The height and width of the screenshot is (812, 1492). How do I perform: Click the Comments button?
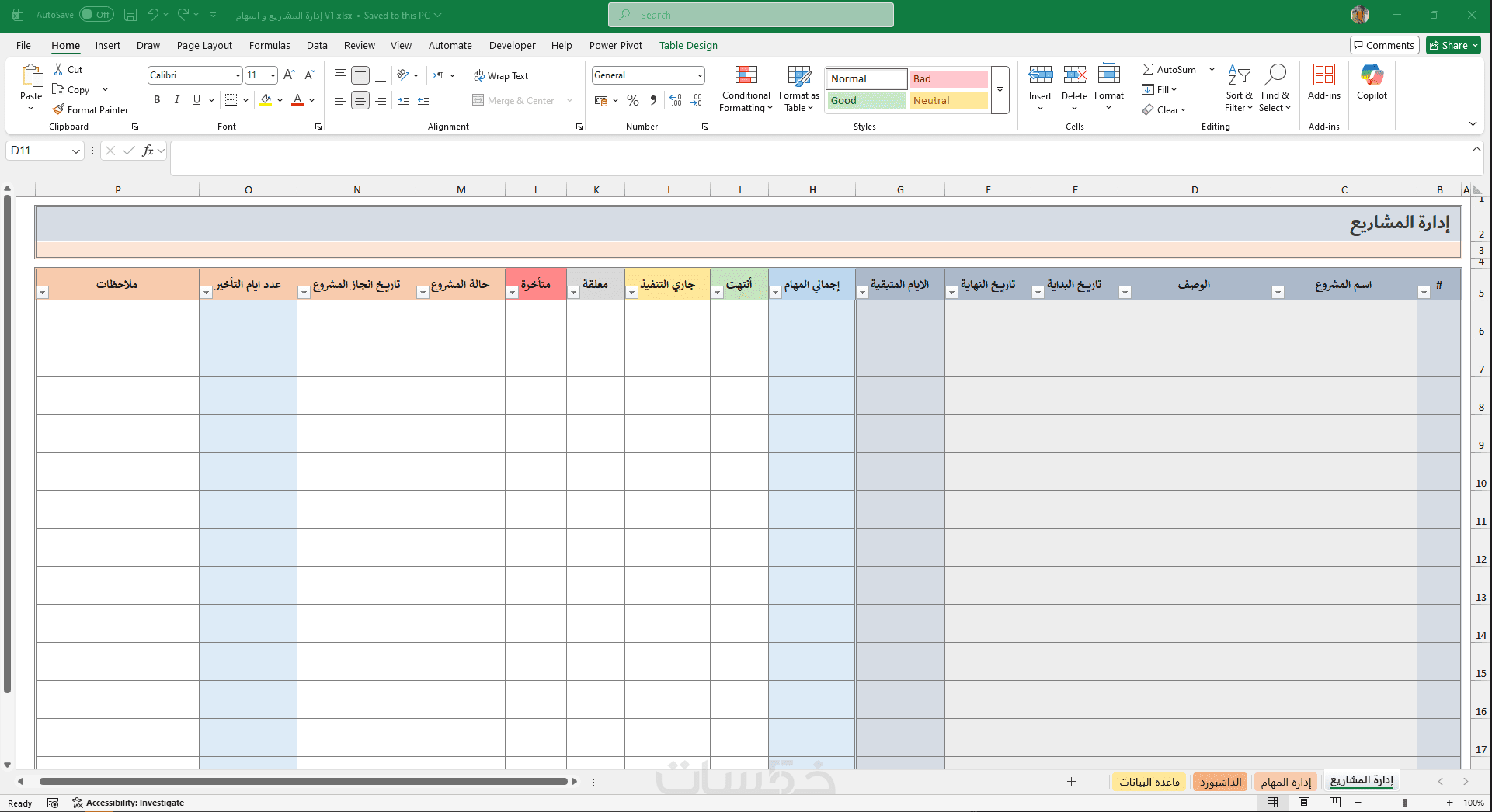tap(1384, 45)
